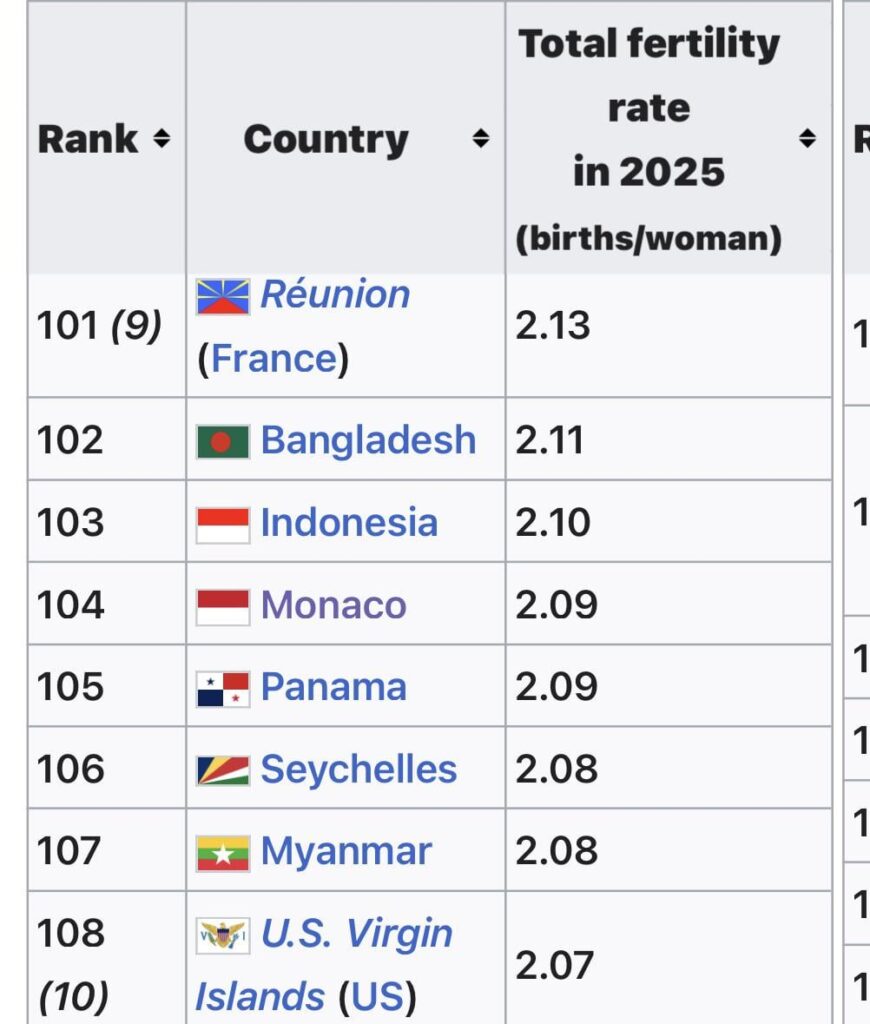Viewport: 870px width, 1024px height.
Task: Sort table by Rank column arrows
Action: pyautogui.click(x=161, y=139)
